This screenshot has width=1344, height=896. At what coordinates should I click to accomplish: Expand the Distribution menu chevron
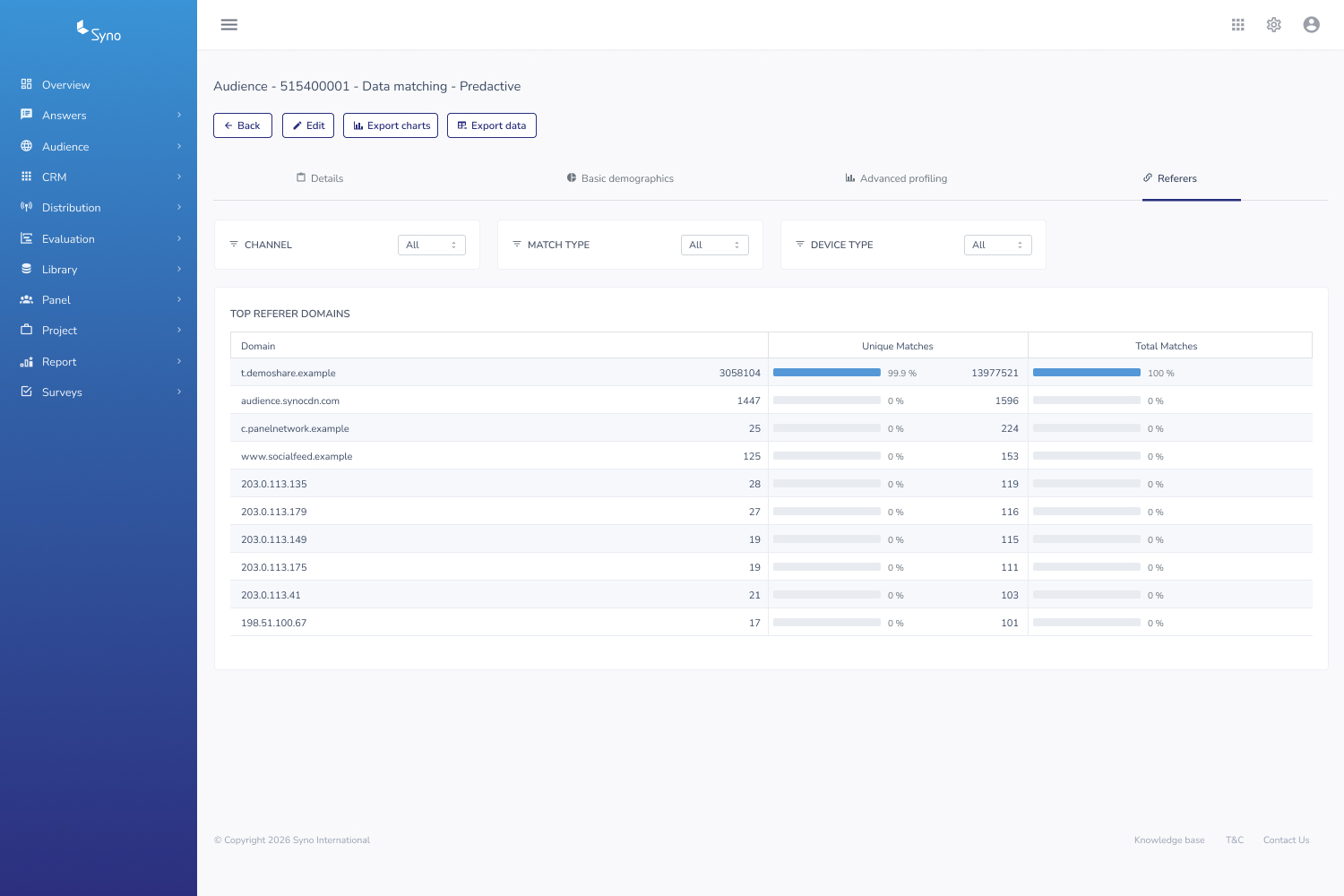(179, 207)
